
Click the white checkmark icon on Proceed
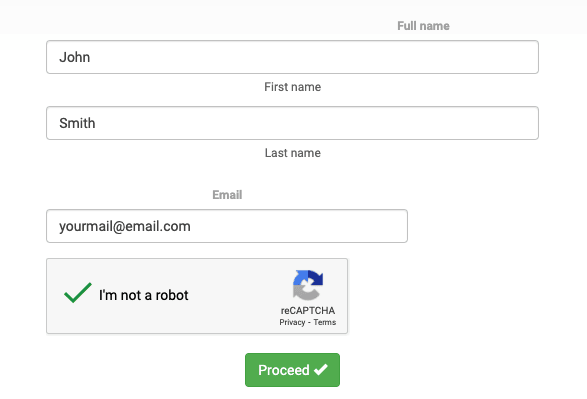tap(321, 369)
